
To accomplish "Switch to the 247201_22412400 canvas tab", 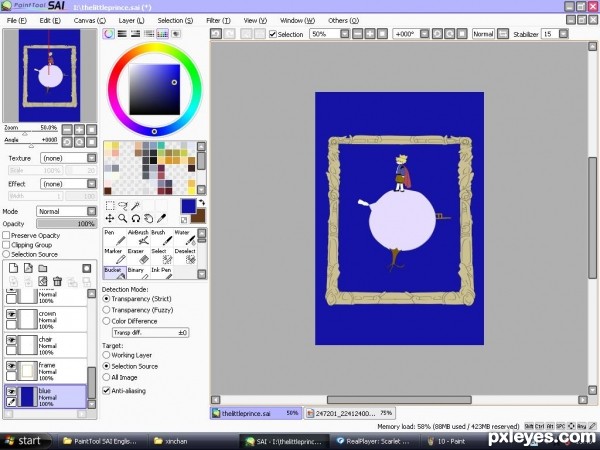I will (350, 413).
